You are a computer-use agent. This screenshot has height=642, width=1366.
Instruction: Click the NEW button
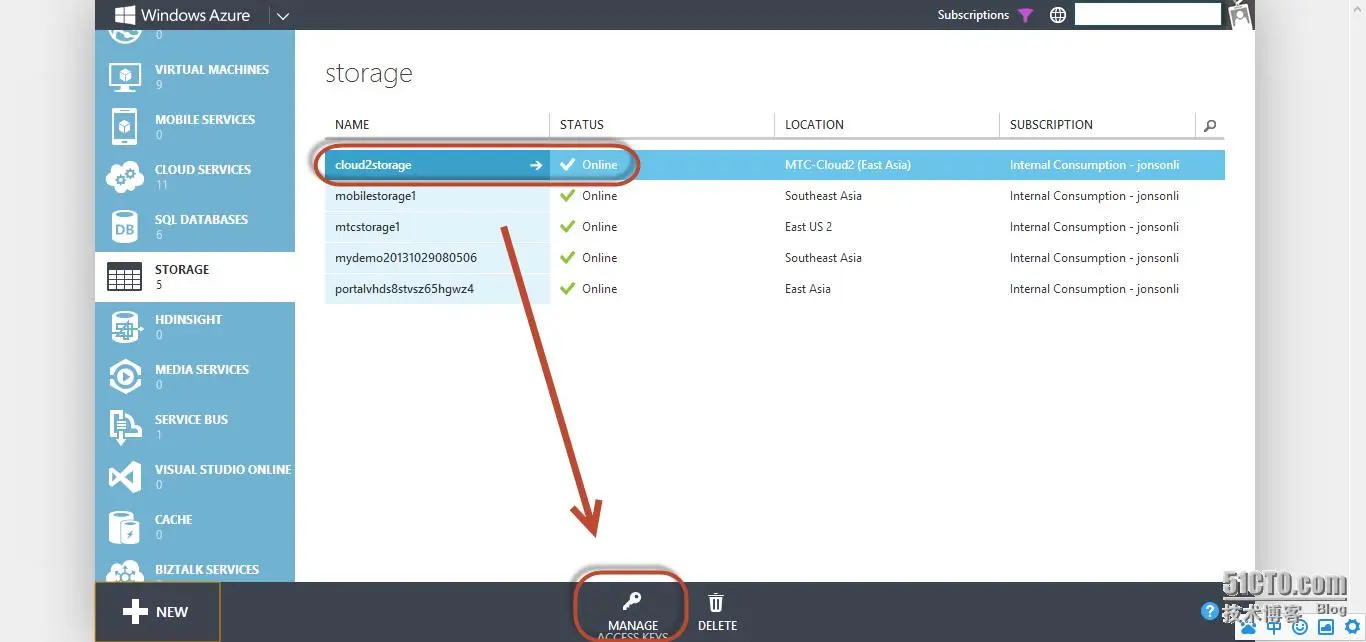157,612
